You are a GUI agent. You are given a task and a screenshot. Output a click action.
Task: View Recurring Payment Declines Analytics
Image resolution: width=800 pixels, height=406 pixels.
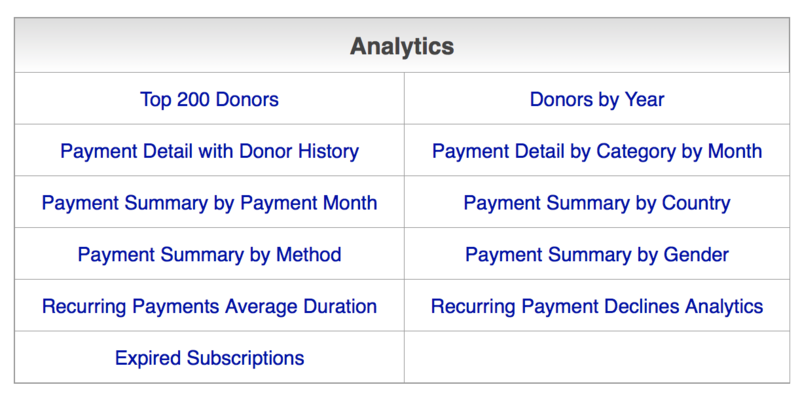pos(597,306)
